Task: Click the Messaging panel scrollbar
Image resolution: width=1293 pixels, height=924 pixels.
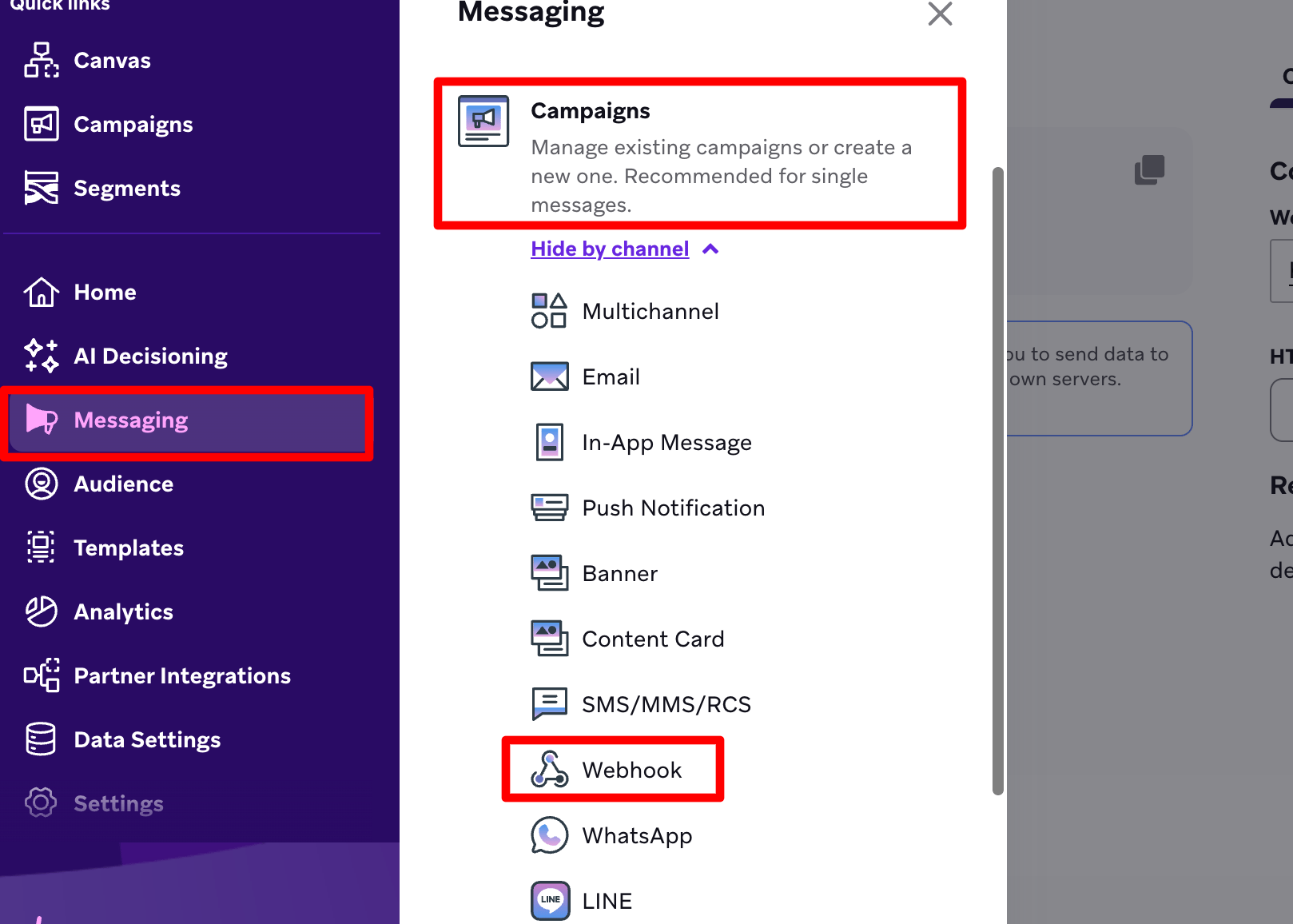Action: pyautogui.click(x=997, y=481)
